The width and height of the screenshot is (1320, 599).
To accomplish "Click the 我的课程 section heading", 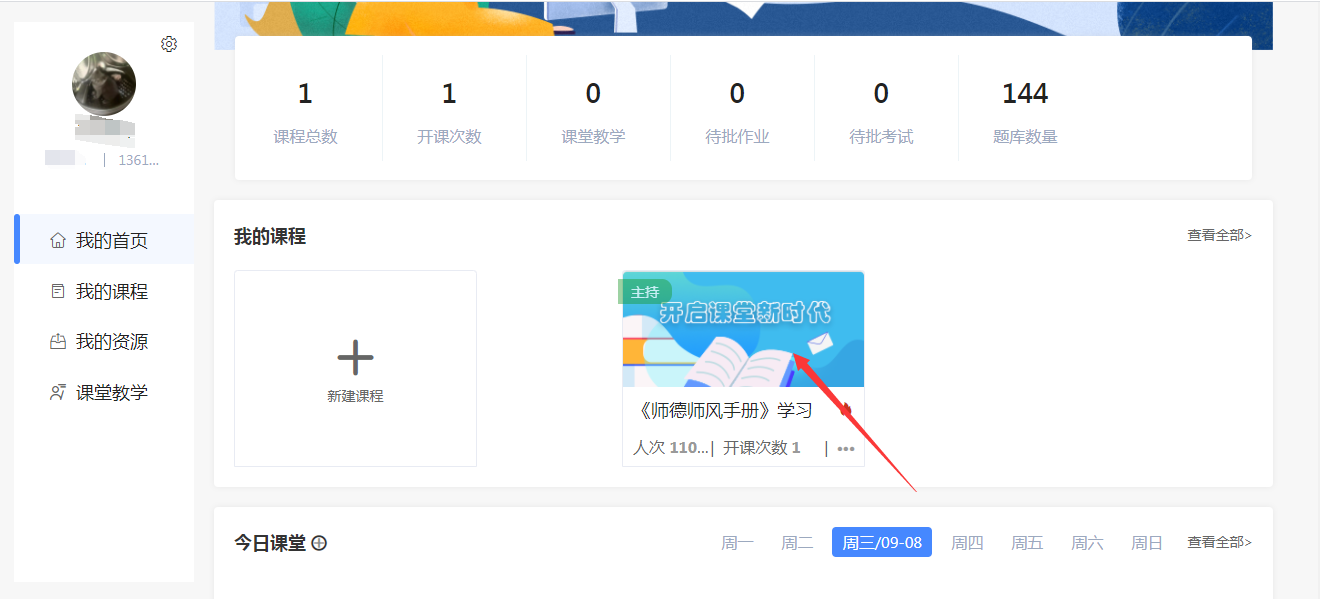I will [x=270, y=236].
